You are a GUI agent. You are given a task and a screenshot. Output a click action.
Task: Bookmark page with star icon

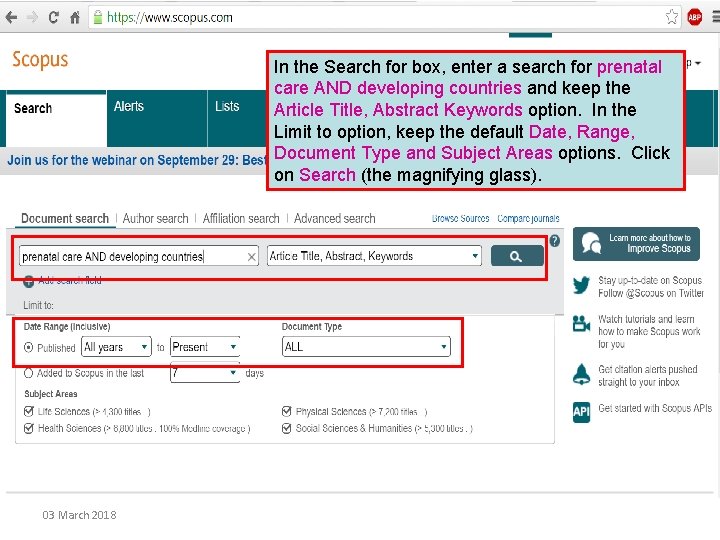[671, 17]
